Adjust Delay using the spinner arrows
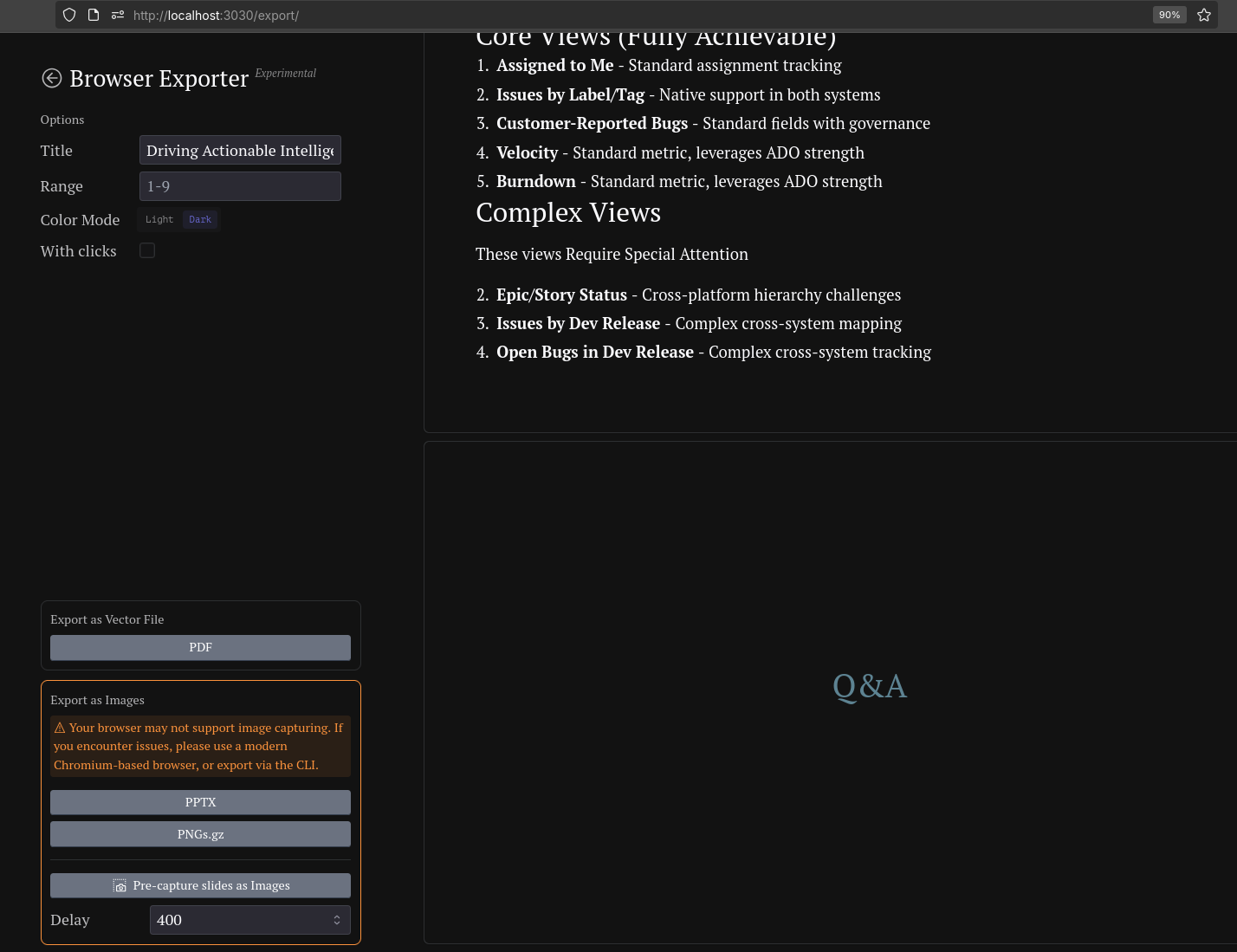The height and width of the screenshot is (952, 1237). [x=337, y=920]
